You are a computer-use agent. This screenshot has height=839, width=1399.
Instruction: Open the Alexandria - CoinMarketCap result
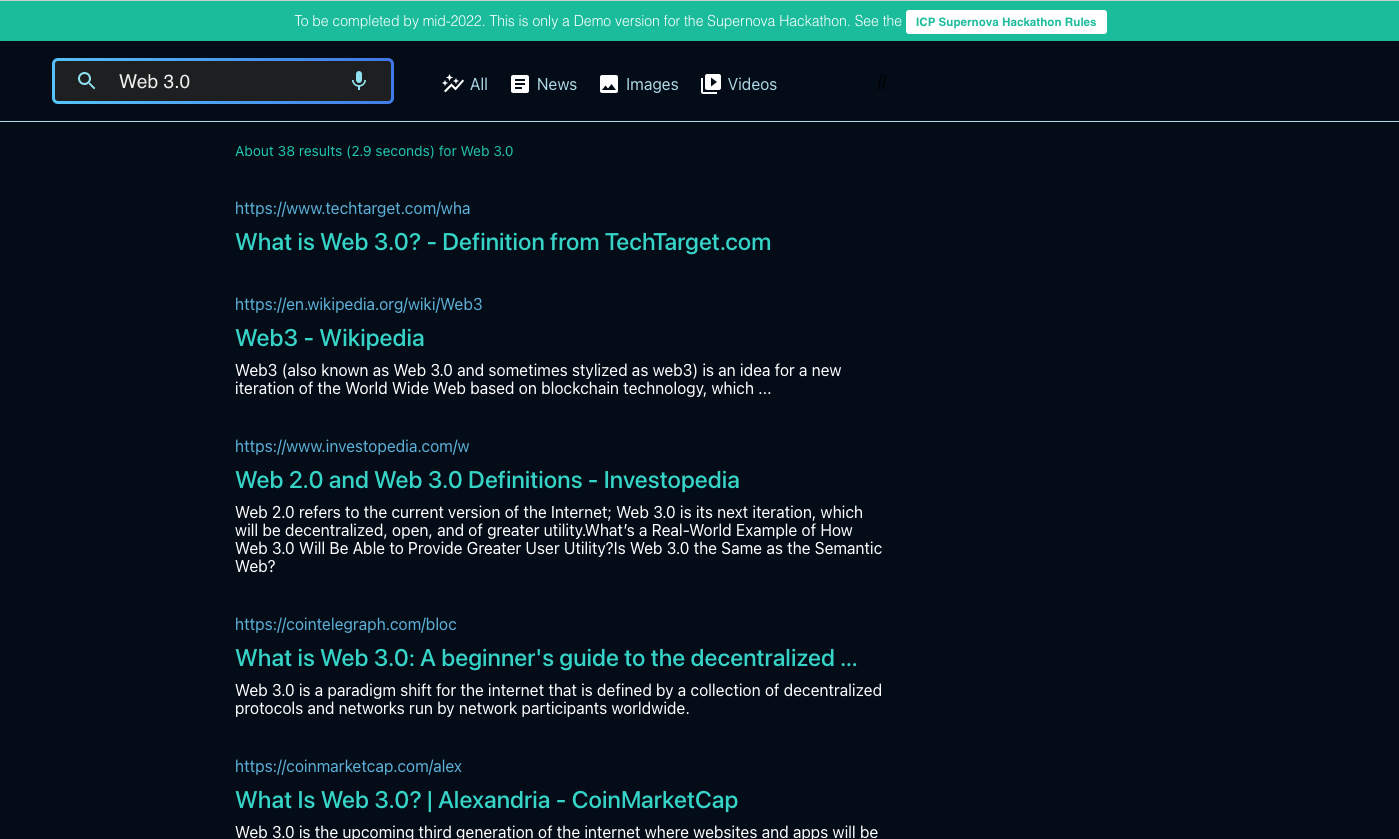pyautogui.click(x=486, y=800)
